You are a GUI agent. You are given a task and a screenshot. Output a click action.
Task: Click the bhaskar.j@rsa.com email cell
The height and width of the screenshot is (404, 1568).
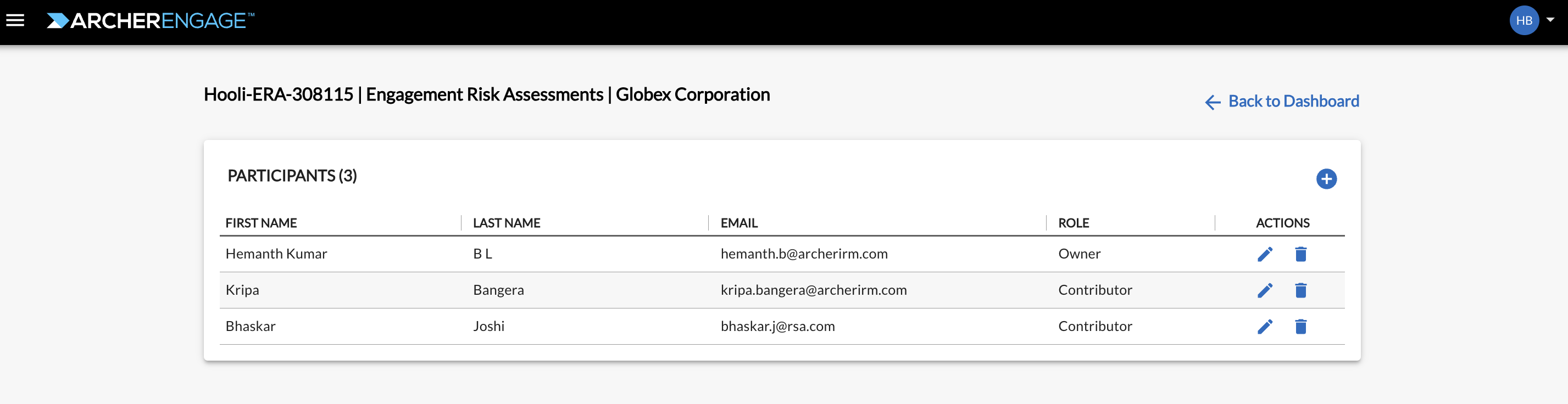point(777,326)
